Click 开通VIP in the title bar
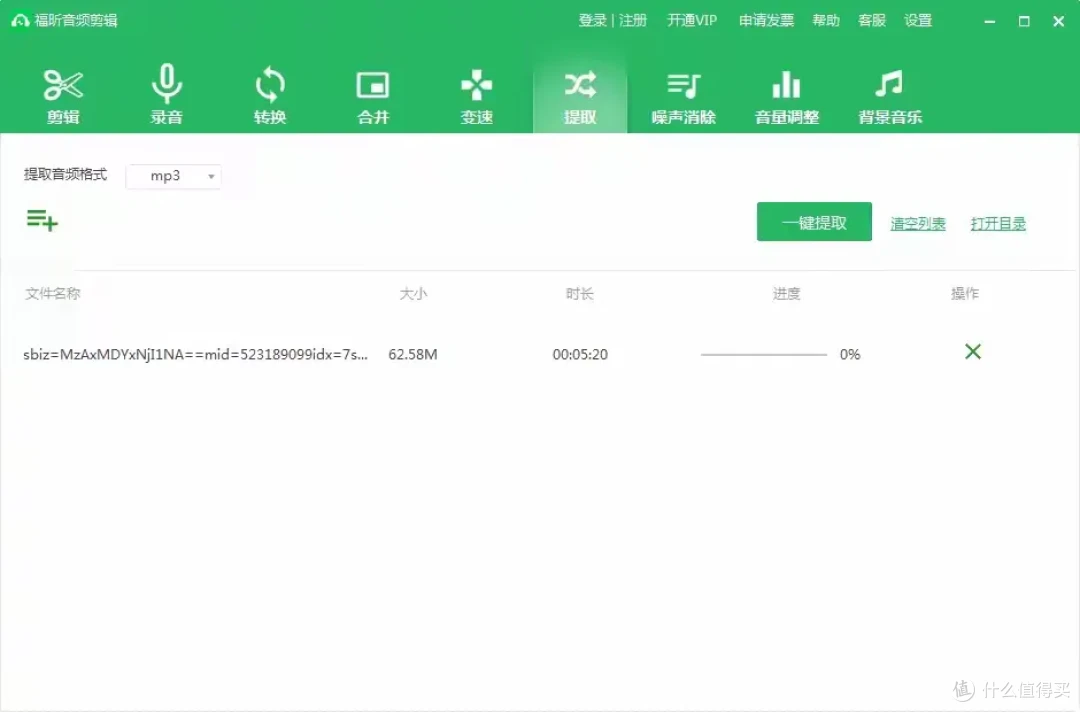1080x712 pixels. [x=692, y=21]
